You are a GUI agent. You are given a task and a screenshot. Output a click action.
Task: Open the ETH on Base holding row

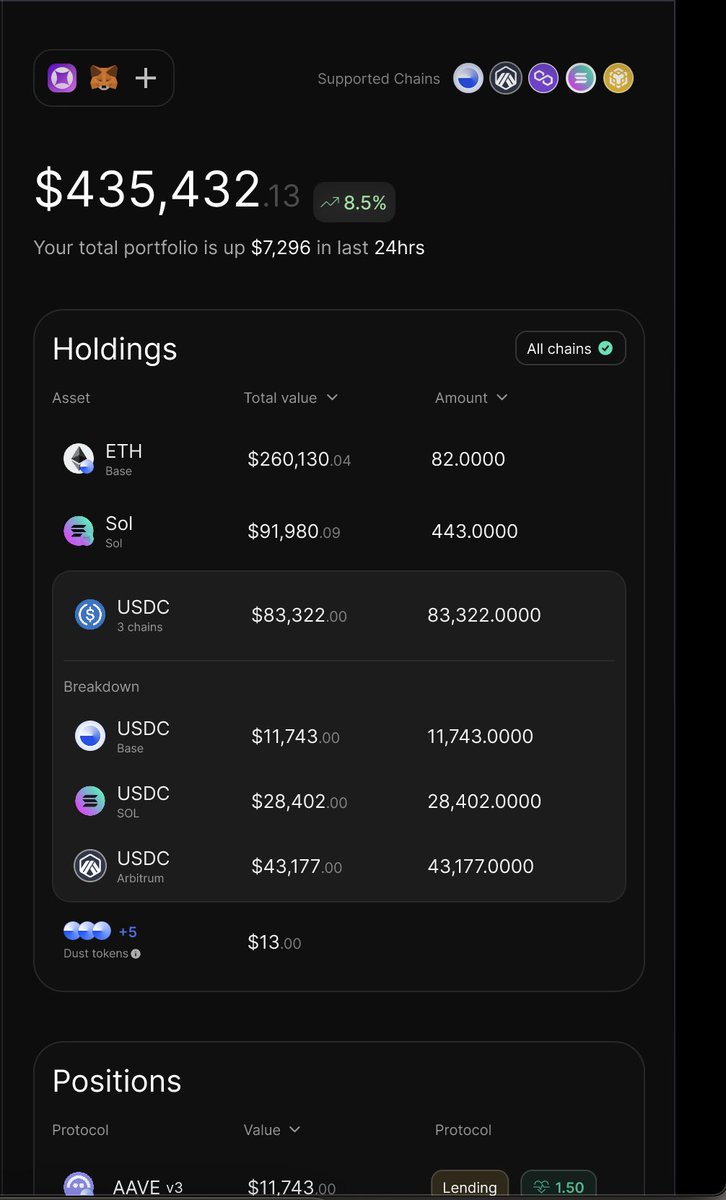tap(339, 459)
